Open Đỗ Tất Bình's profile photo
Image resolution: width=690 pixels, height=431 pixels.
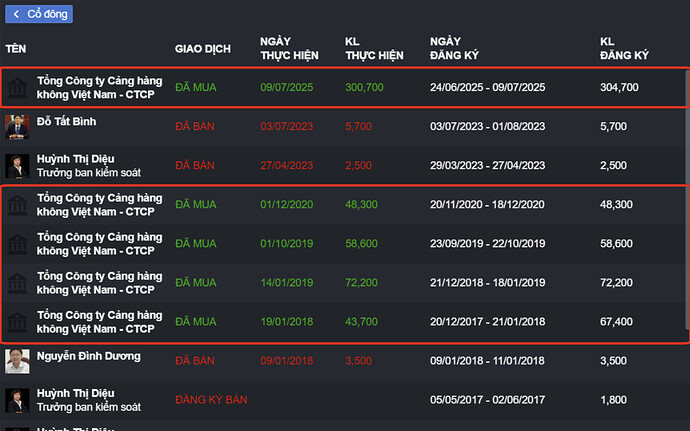(17, 127)
